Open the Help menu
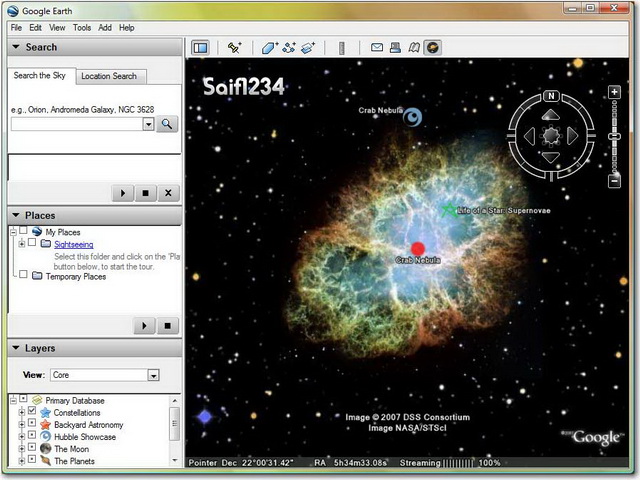The image size is (640, 480). [127, 28]
